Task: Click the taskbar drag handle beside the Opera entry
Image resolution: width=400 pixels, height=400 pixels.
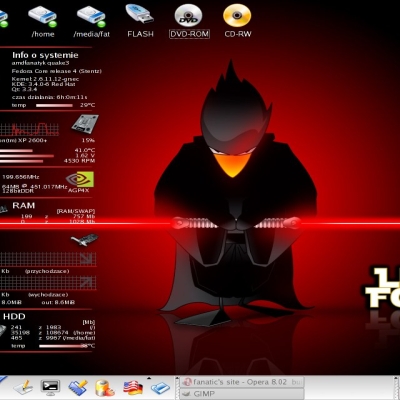Action: (177, 388)
